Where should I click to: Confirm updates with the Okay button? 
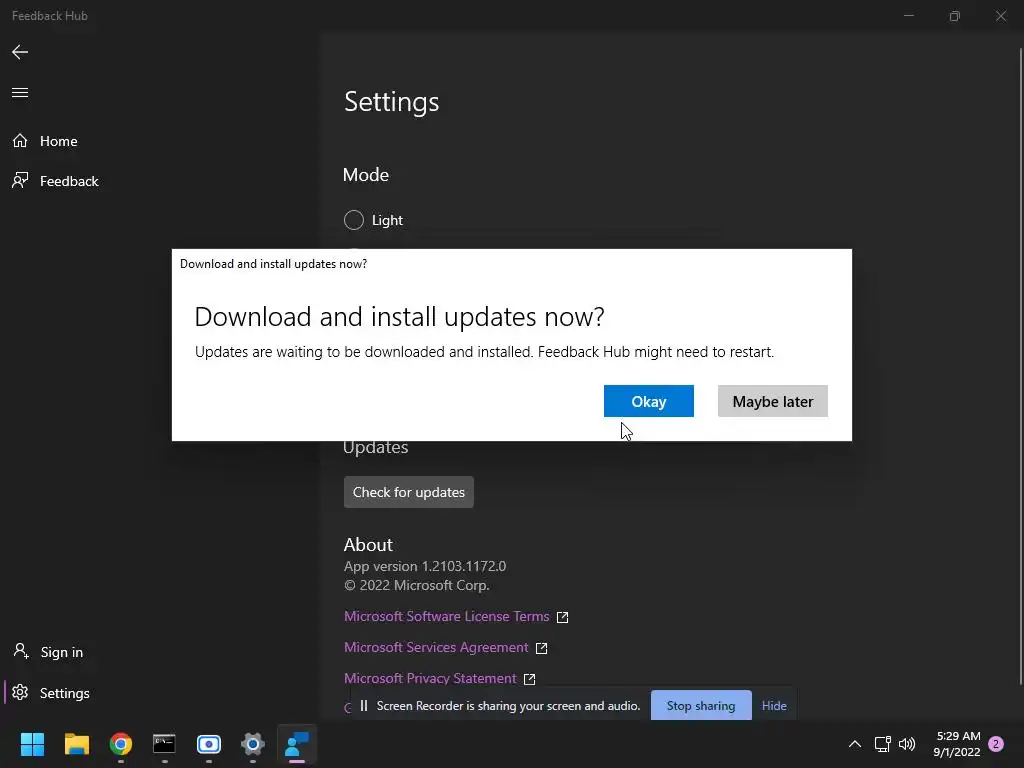pyautogui.click(x=648, y=401)
